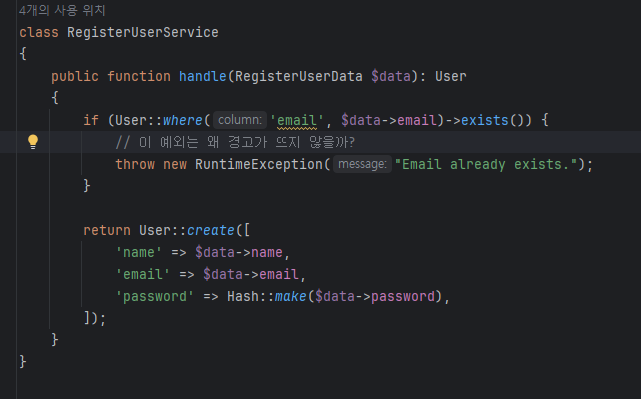Screen dimensions: 641x399
Task: Click the User return type
Action: pyautogui.click(x=450, y=76)
